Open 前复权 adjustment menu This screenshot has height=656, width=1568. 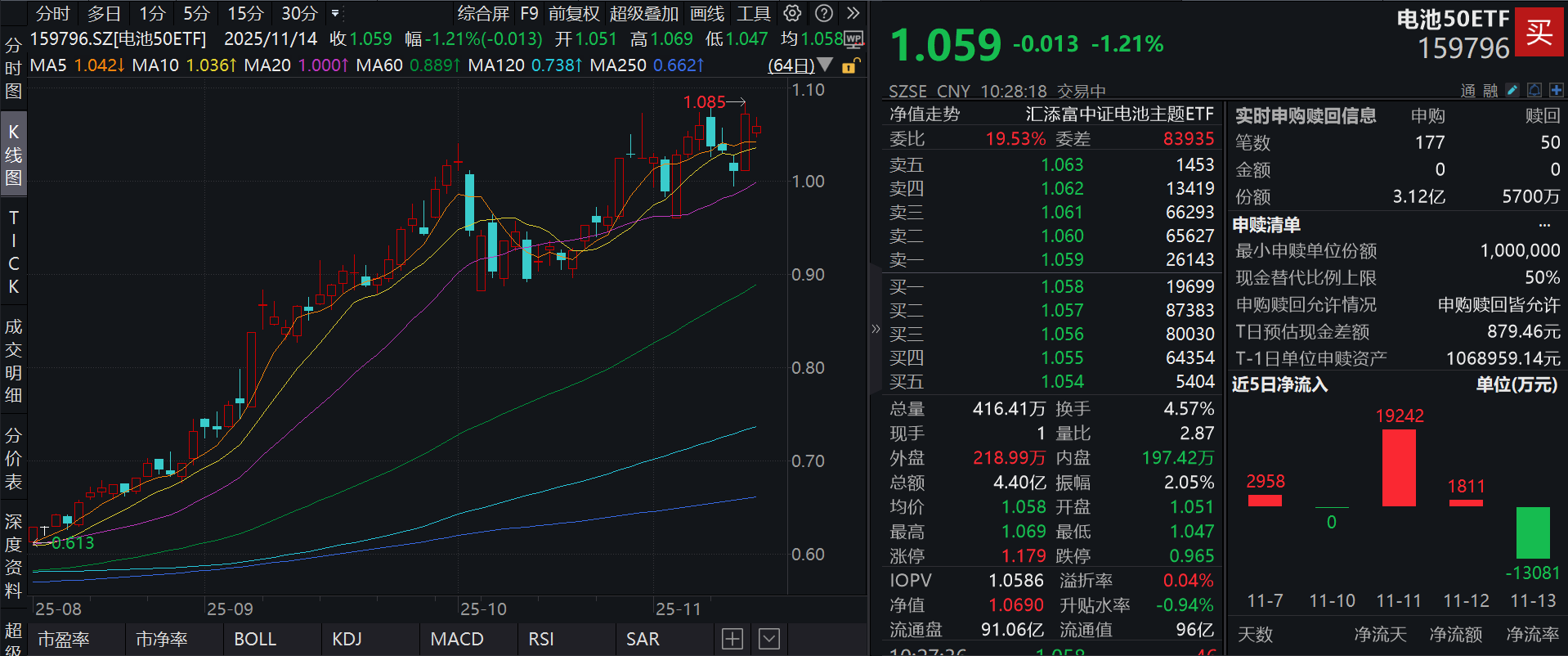(574, 13)
